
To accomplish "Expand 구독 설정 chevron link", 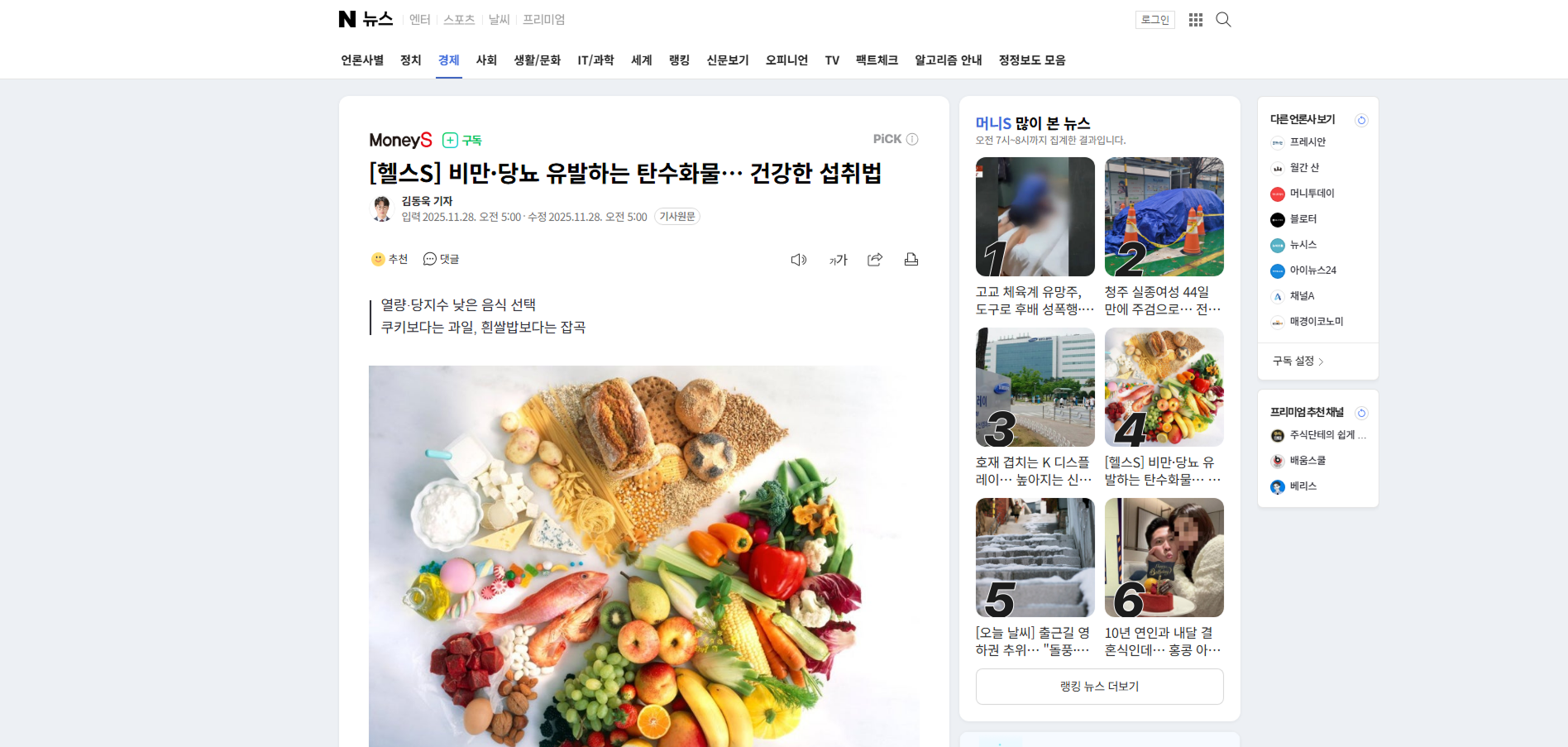I will pos(1298,362).
